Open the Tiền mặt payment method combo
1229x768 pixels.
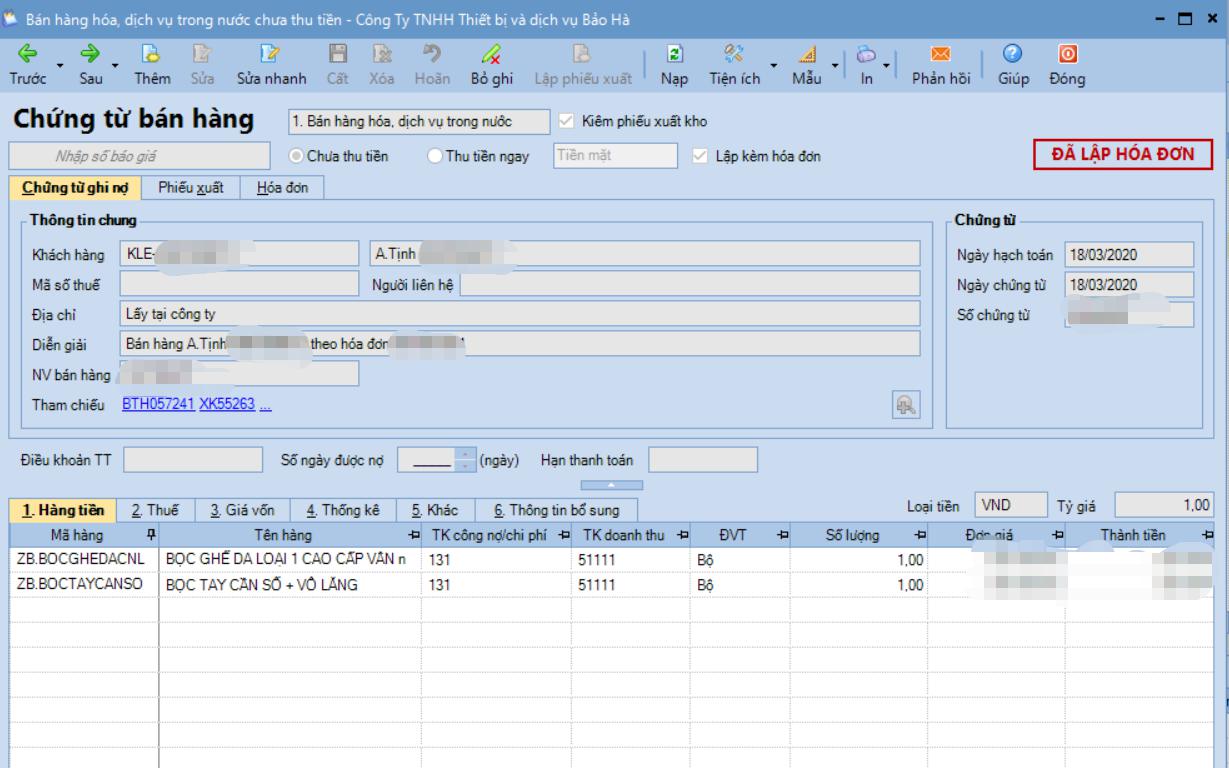pos(616,155)
